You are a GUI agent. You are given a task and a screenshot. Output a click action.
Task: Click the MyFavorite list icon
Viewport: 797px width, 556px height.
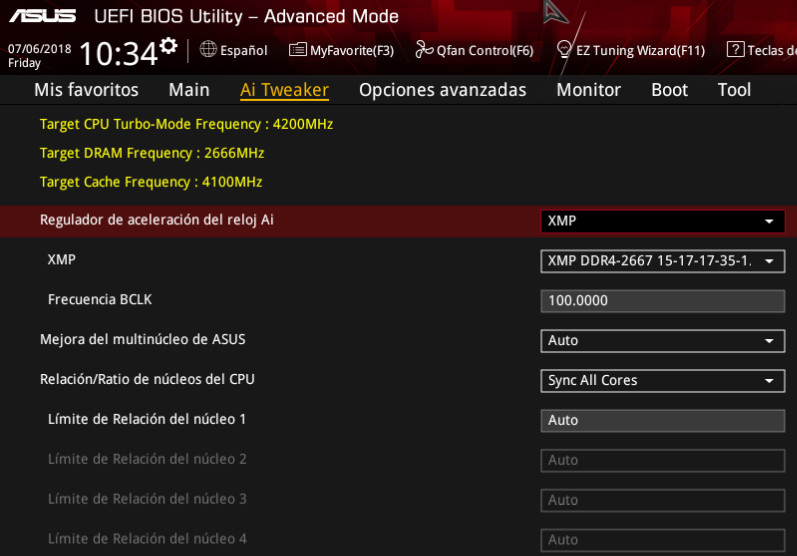click(297, 50)
